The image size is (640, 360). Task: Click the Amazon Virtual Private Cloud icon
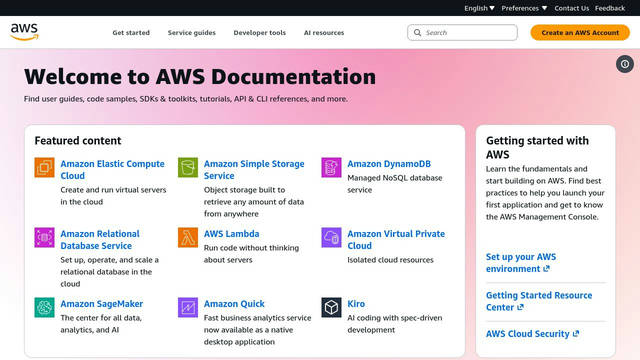(x=331, y=238)
